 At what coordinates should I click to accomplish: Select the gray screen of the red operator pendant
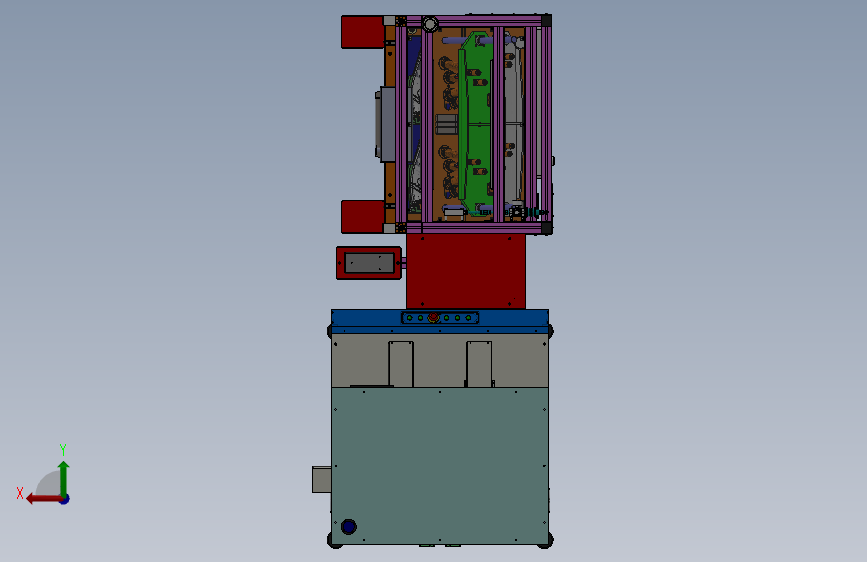coord(369,263)
